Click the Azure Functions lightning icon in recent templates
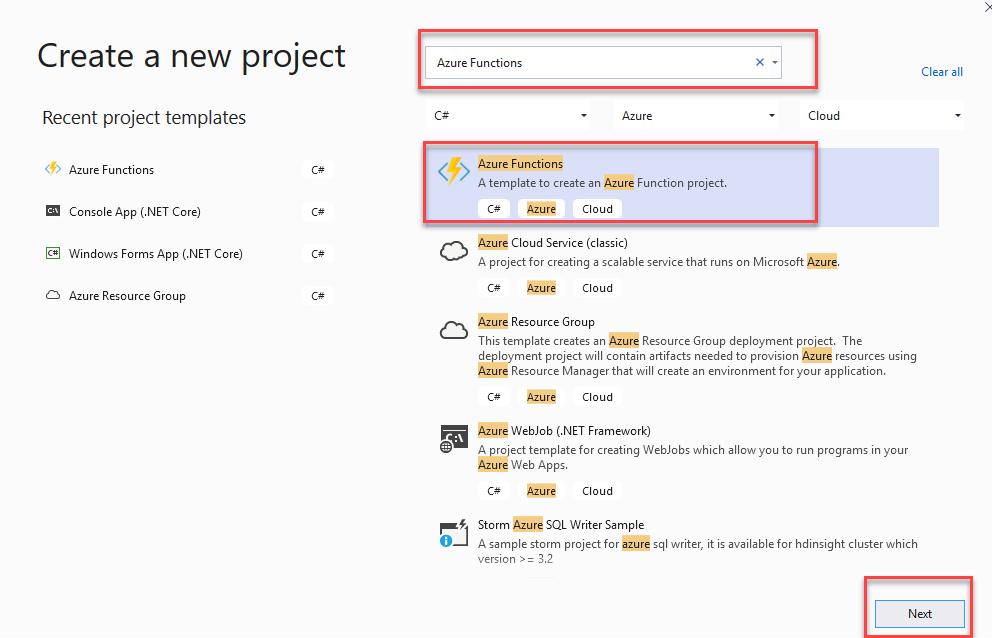This screenshot has height=638, width=992. (x=53, y=168)
